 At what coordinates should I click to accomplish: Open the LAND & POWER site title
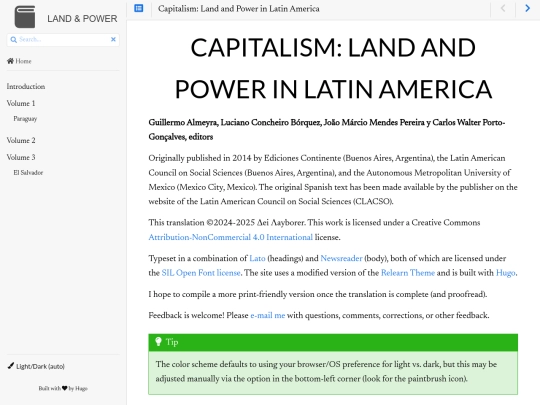coord(82,19)
